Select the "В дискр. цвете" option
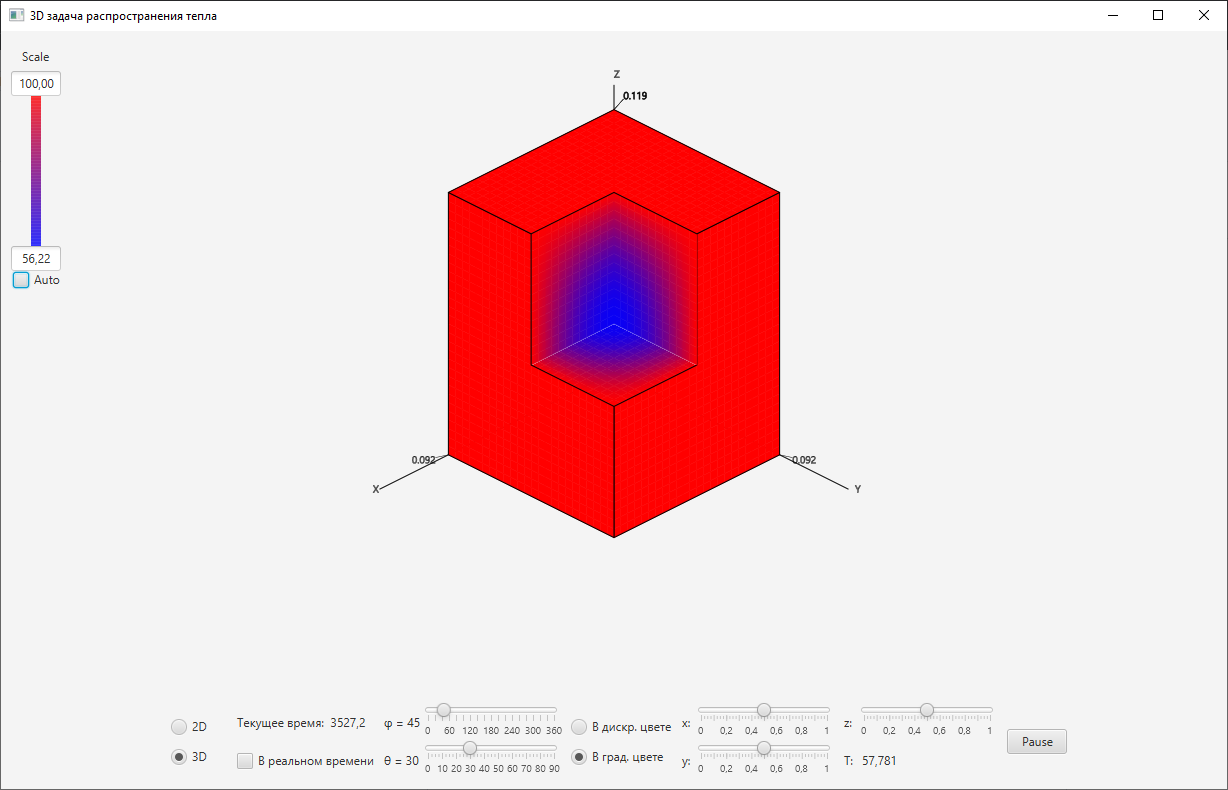 pos(578,727)
